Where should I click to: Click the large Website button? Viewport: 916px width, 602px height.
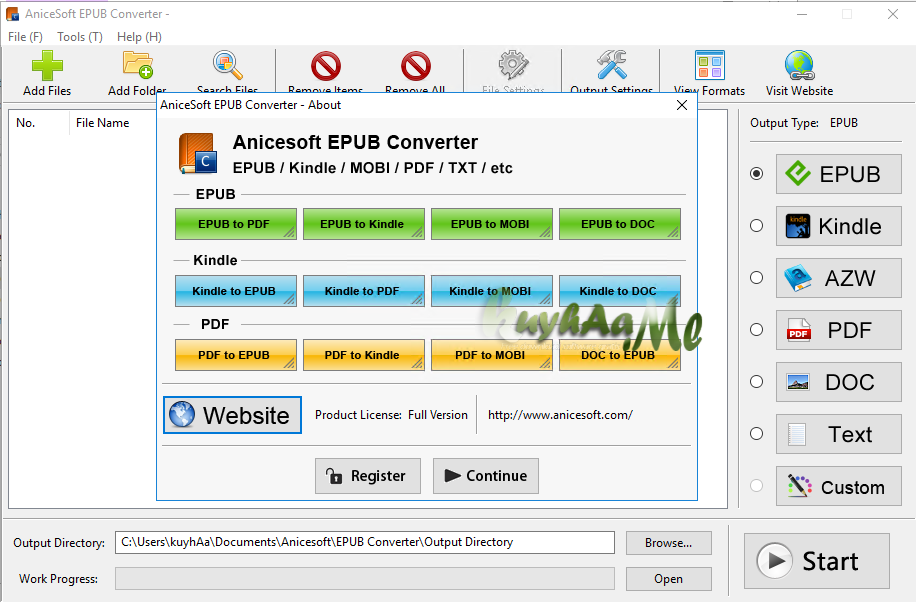click(x=233, y=415)
